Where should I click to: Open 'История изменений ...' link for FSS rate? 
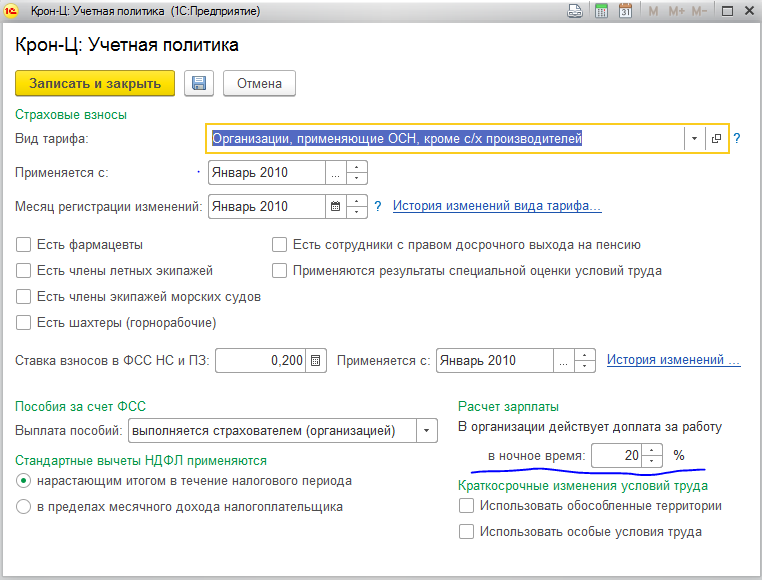click(x=674, y=360)
